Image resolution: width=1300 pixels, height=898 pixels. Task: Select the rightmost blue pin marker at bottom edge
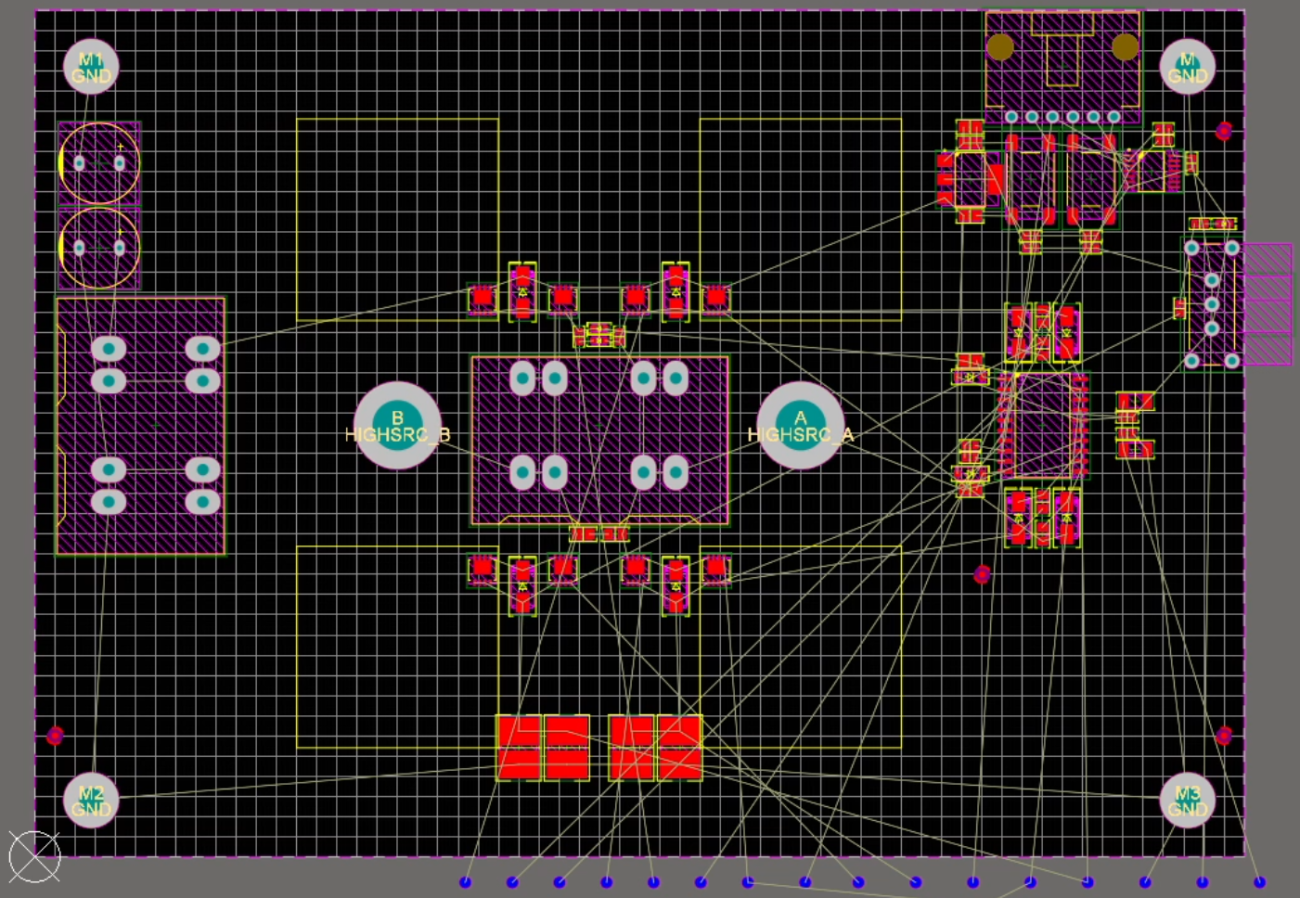pos(1259,881)
